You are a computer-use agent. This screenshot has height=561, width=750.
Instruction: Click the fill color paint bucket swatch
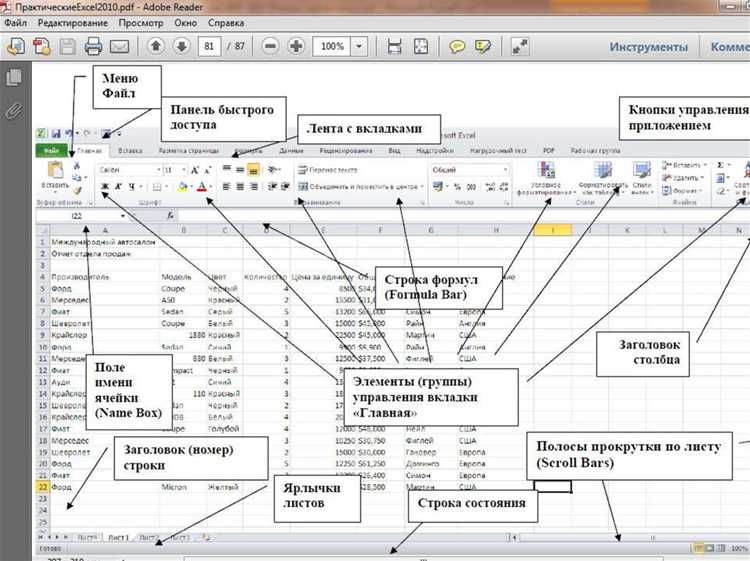[182, 187]
